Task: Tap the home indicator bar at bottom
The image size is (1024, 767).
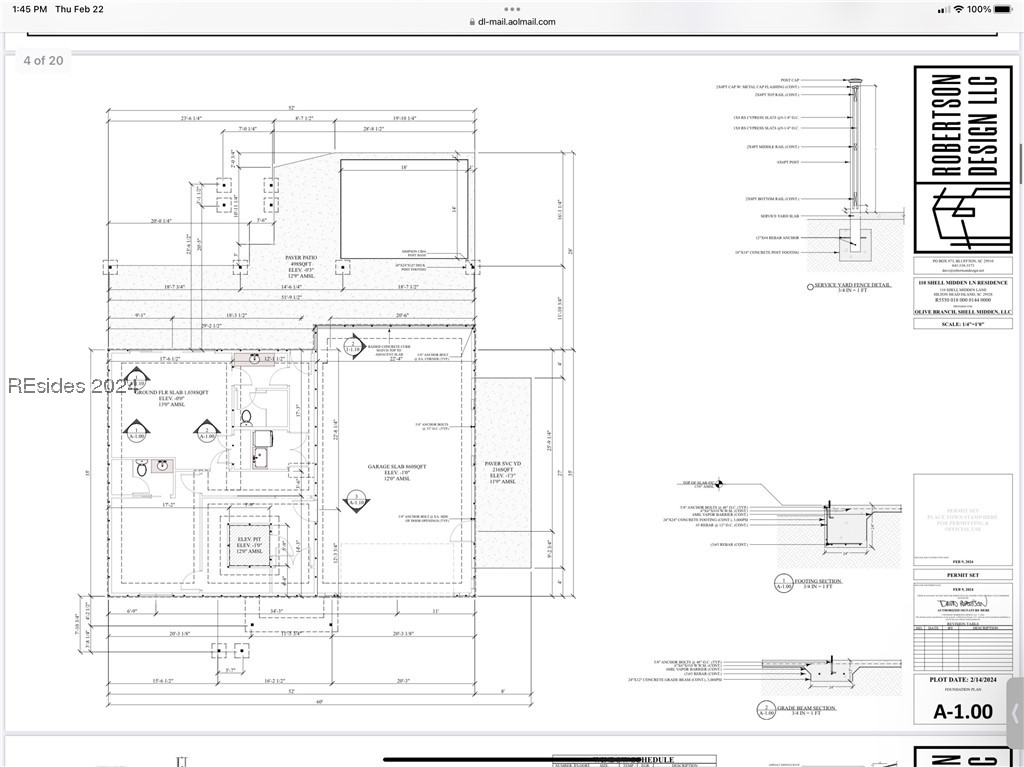Action: (511, 760)
